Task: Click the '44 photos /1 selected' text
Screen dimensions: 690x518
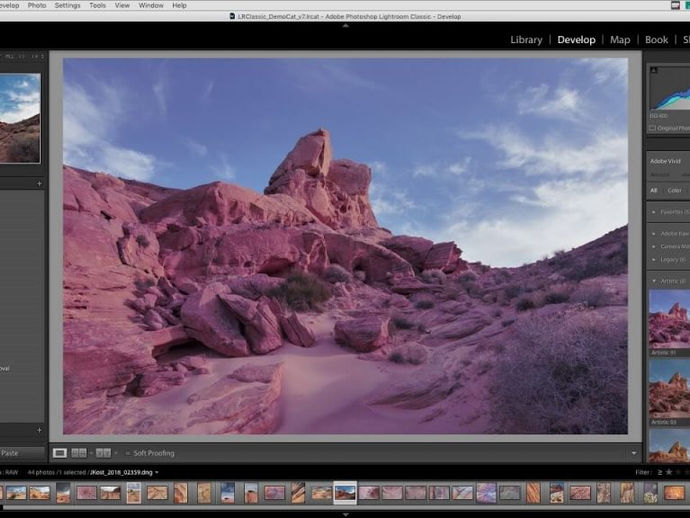Action: pyautogui.click(x=57, y=473)
